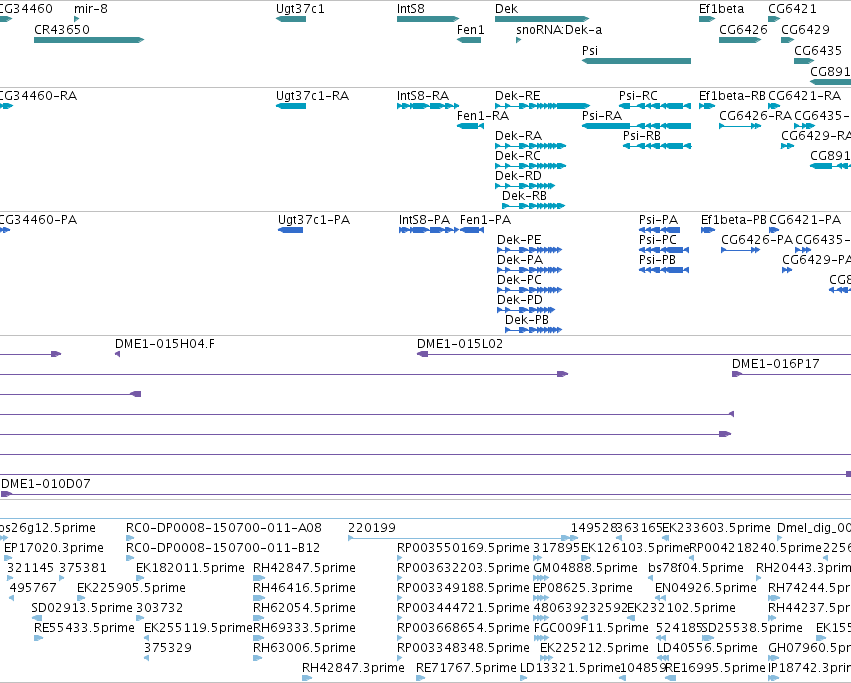Click the IntS8-PA CDS glyph
The image size is (851, 683).
click(429, 230)
